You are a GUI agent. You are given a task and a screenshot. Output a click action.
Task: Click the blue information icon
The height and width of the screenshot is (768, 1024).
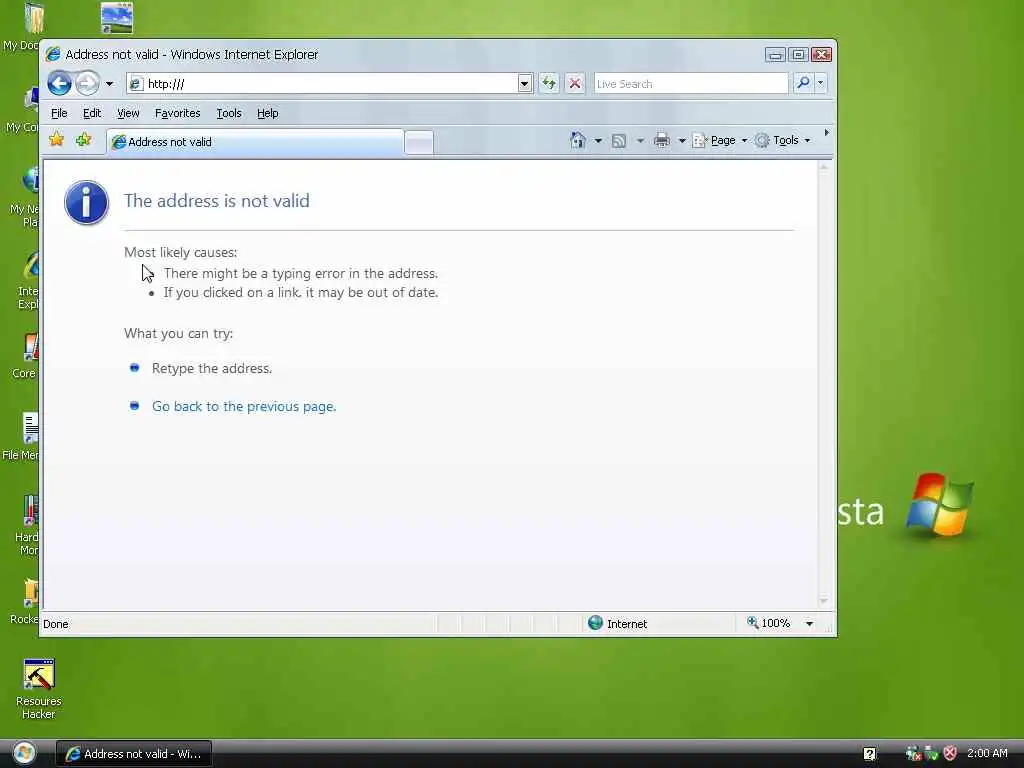86,202
